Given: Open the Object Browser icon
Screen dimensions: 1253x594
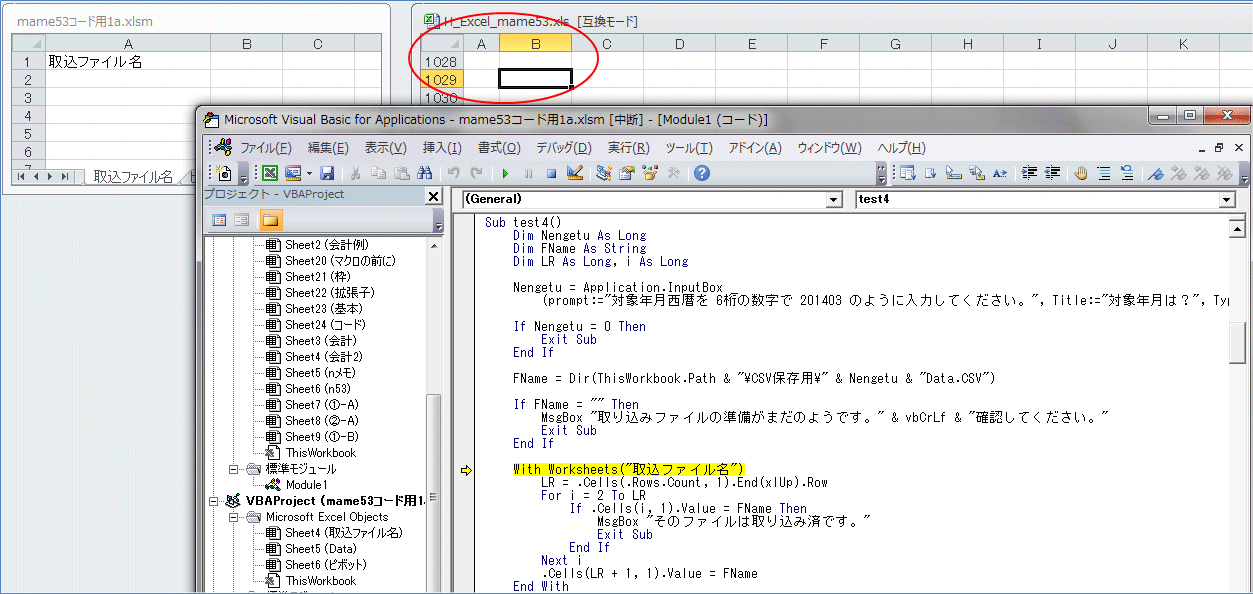Looking at the screenshot, I should 652,173.
